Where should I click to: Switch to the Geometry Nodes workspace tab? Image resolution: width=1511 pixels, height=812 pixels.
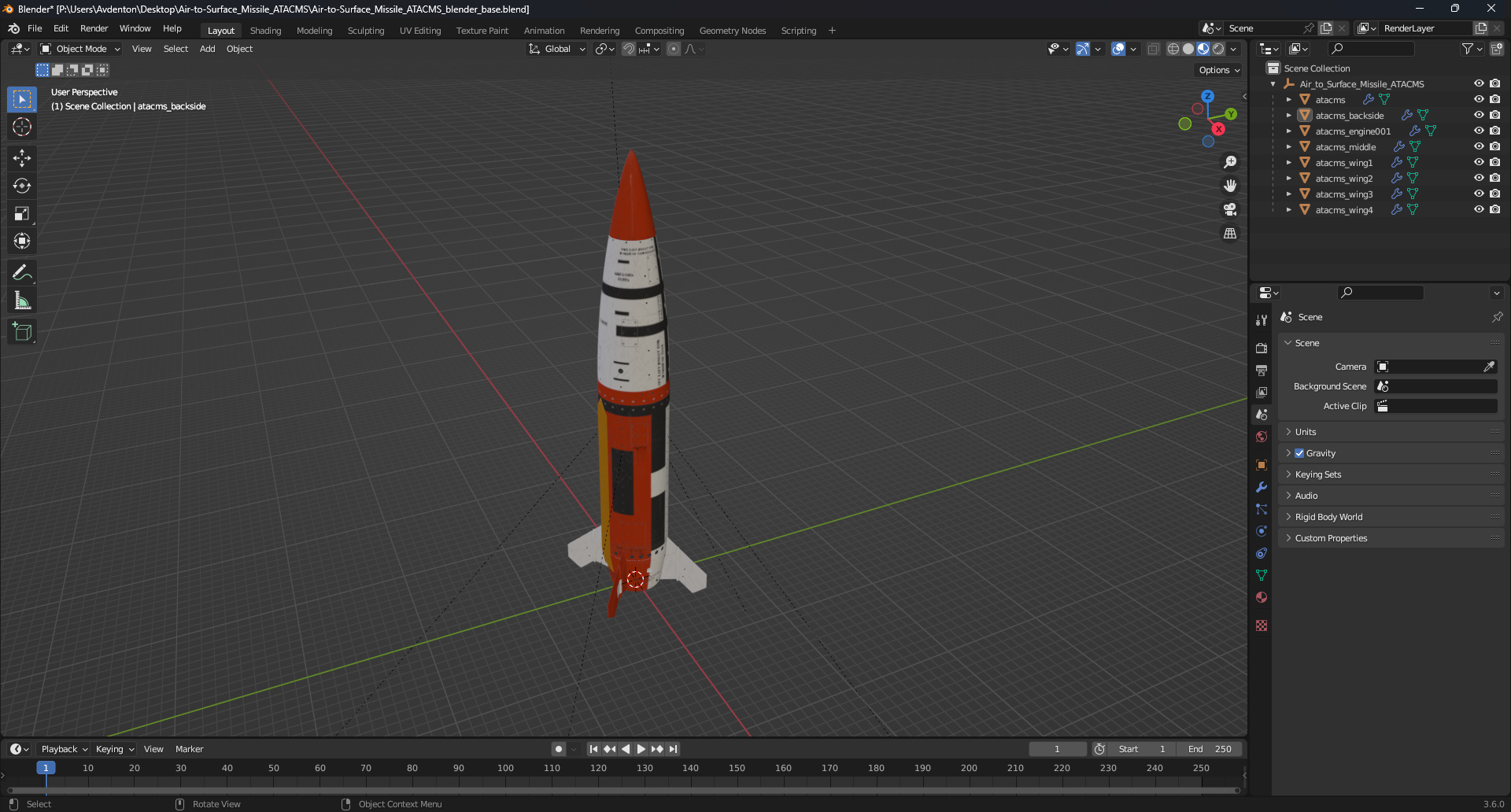(733, 31)
